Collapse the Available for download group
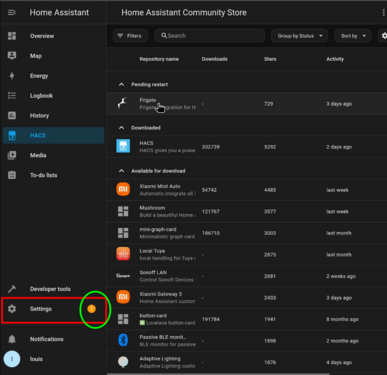This screenshot has width=387, height=375. click(121, 171)
